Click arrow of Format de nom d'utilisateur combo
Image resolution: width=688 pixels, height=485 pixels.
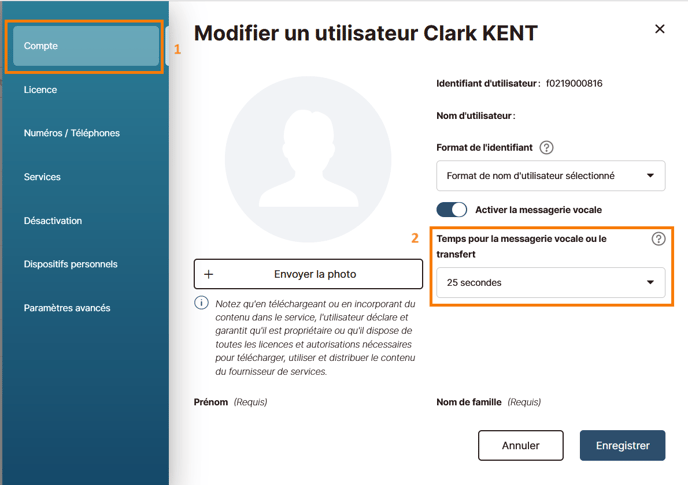pyautogui.click(x=650, y=176)
